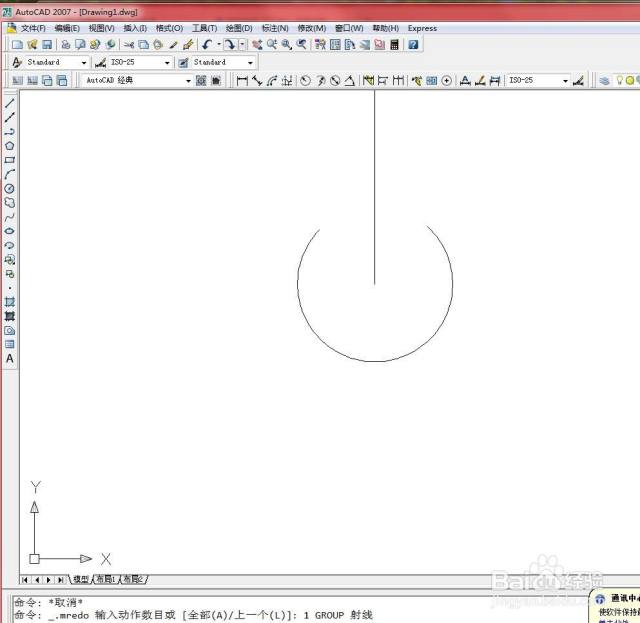The image size is (640, 623).
Task: Select the Hatch tool
Action: 10,302
